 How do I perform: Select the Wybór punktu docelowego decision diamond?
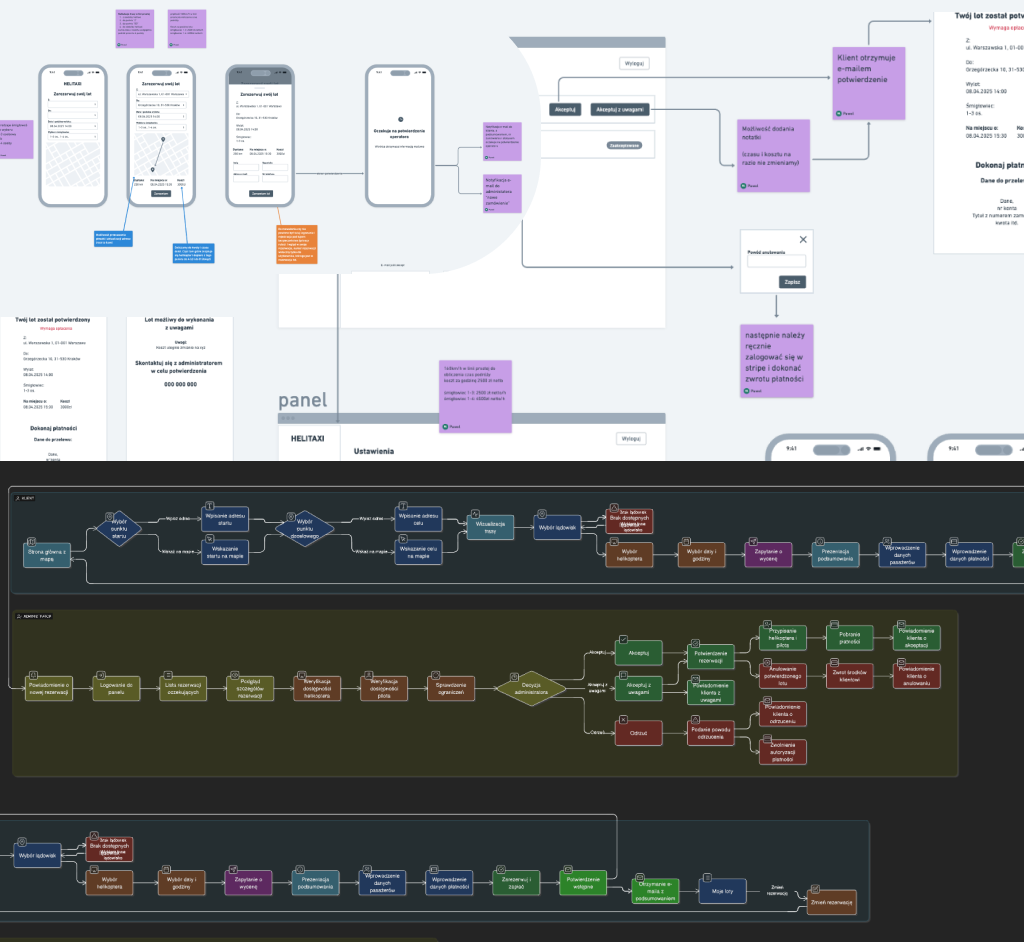[306, 528]
